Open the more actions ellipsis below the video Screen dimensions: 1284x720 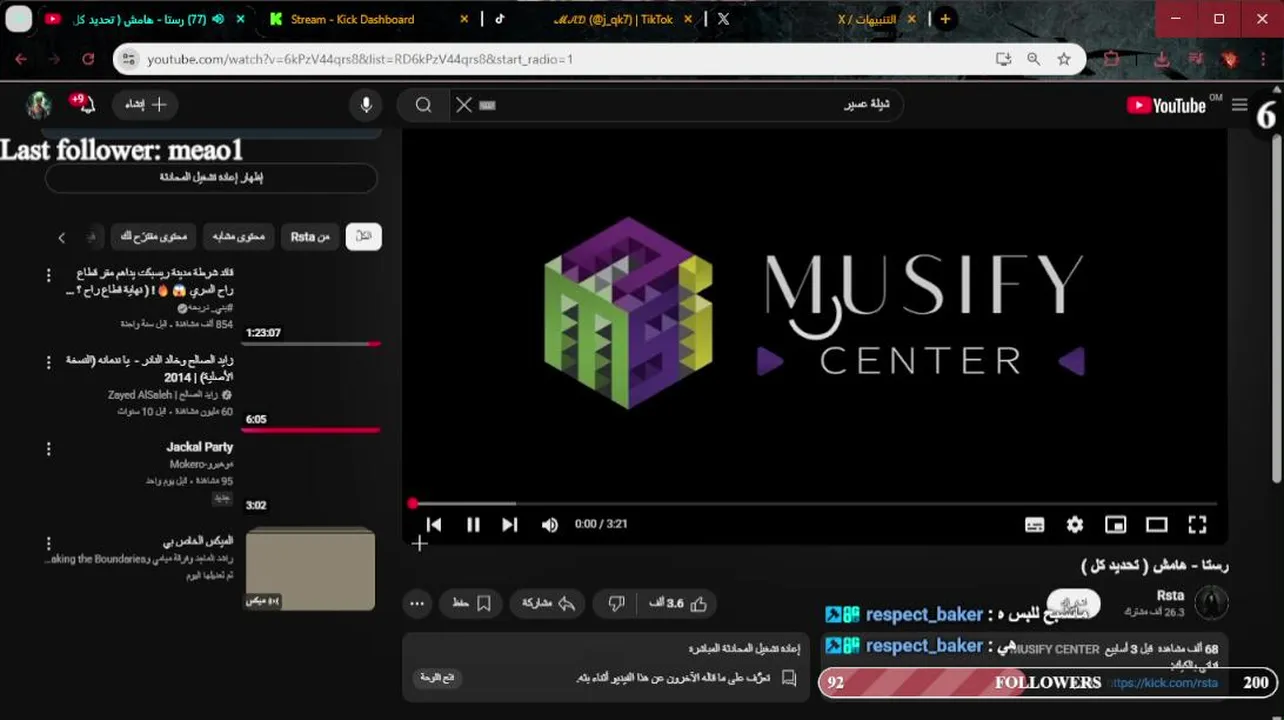(x=417, y=604)
